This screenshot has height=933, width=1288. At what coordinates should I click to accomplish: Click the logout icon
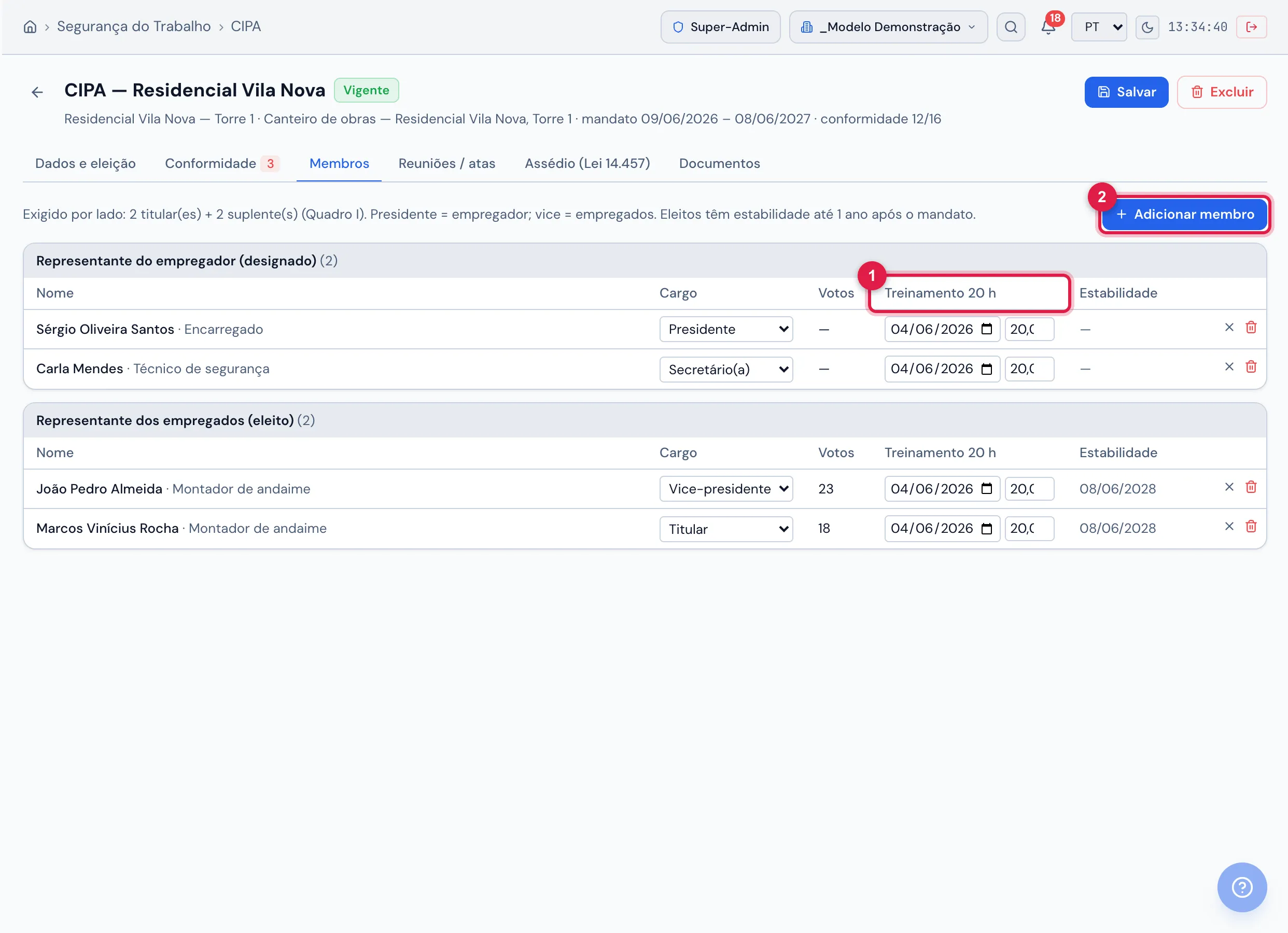tap(1252, 26)
